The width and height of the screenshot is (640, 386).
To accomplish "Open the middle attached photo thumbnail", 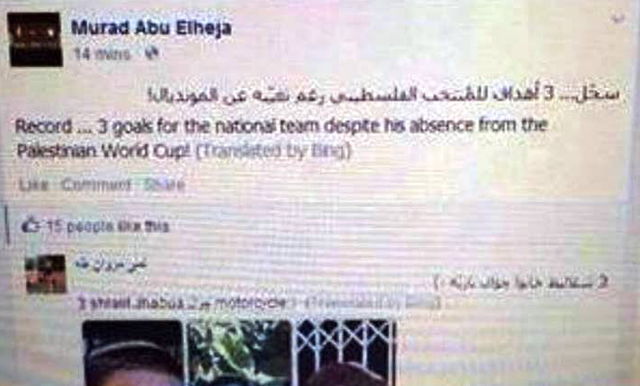I will (240, 353).
